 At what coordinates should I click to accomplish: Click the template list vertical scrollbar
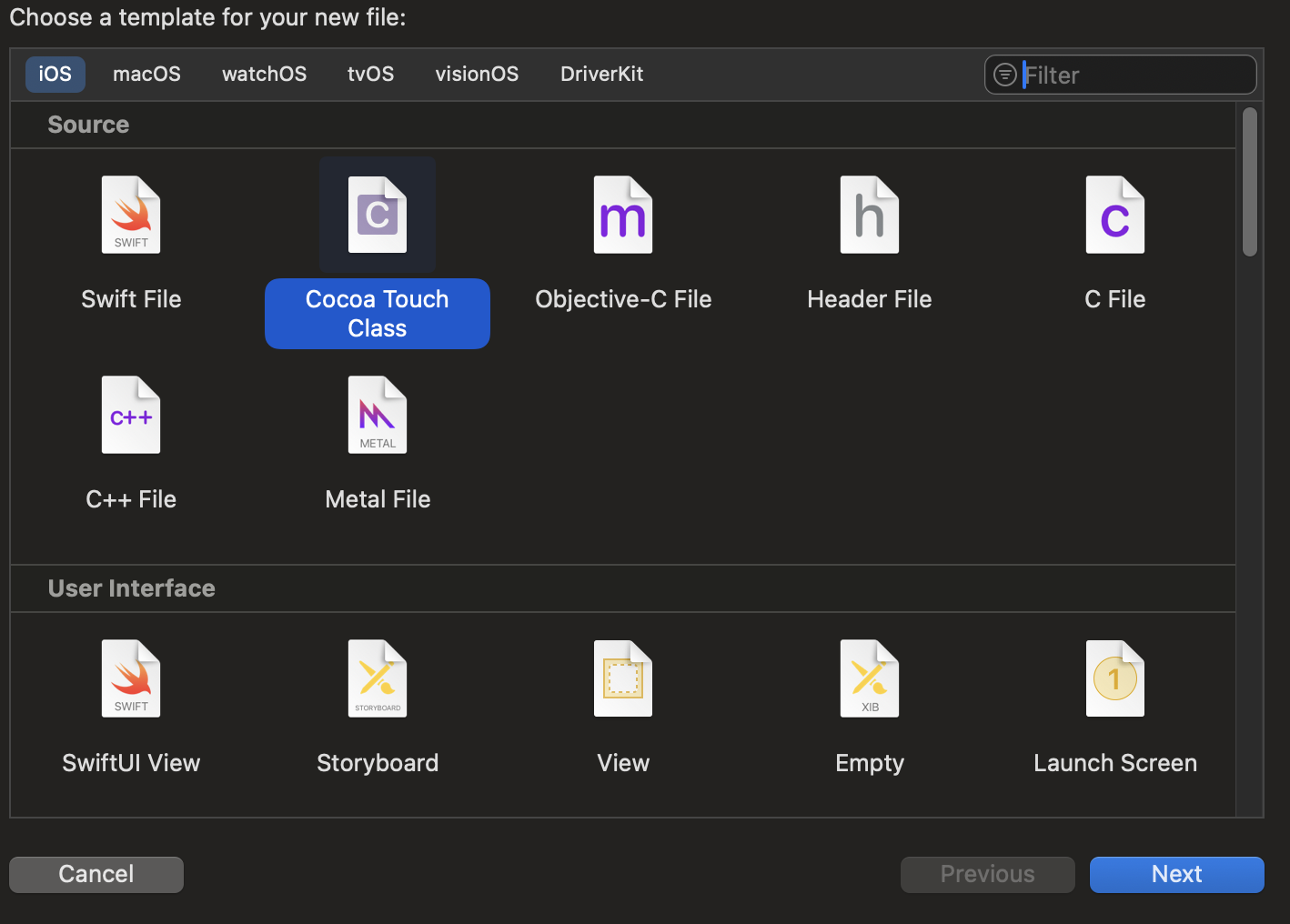pyautogui.click(x=1250, y=182)
